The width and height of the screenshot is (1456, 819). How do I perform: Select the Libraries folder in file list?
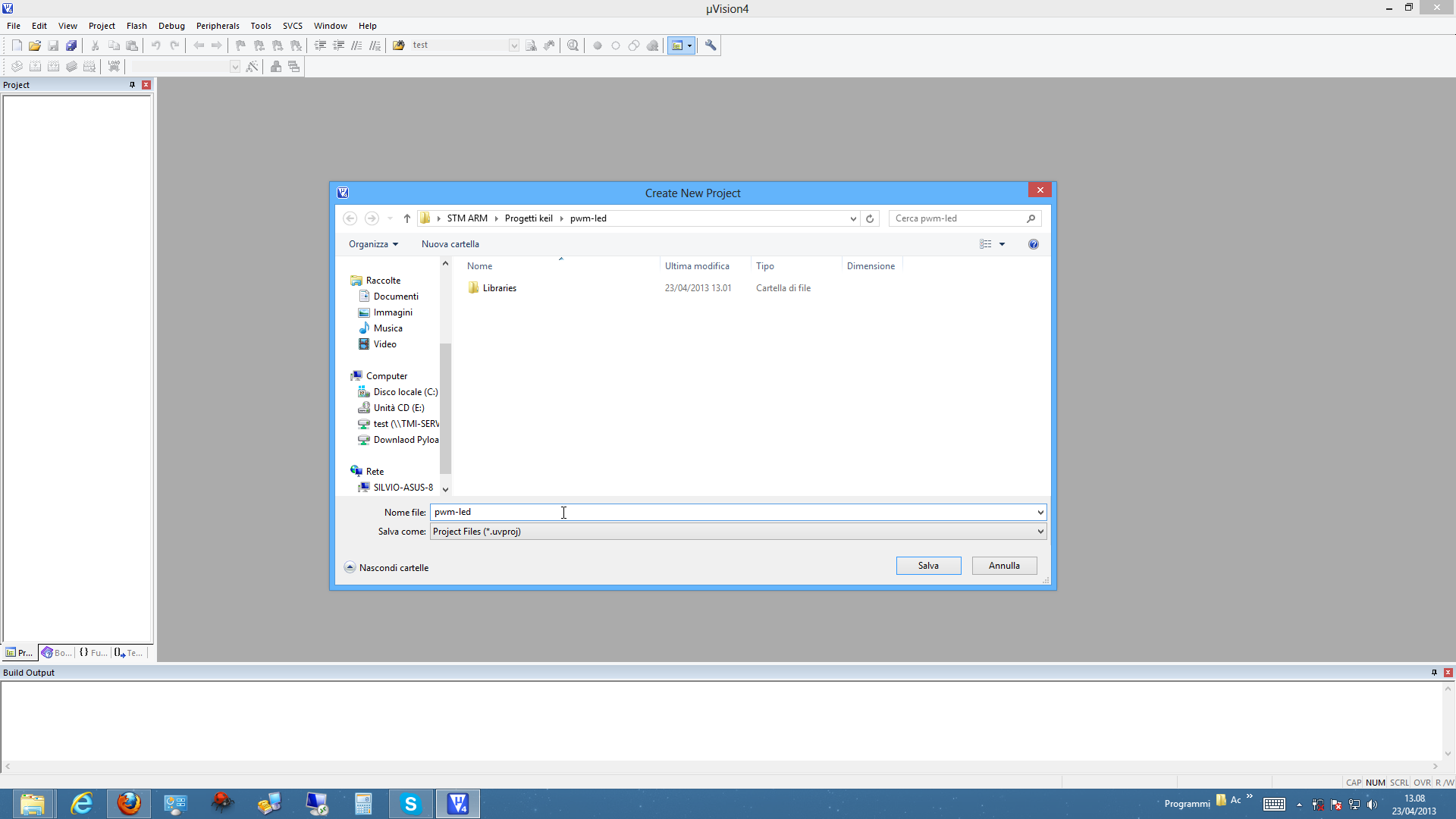[499, 288]
